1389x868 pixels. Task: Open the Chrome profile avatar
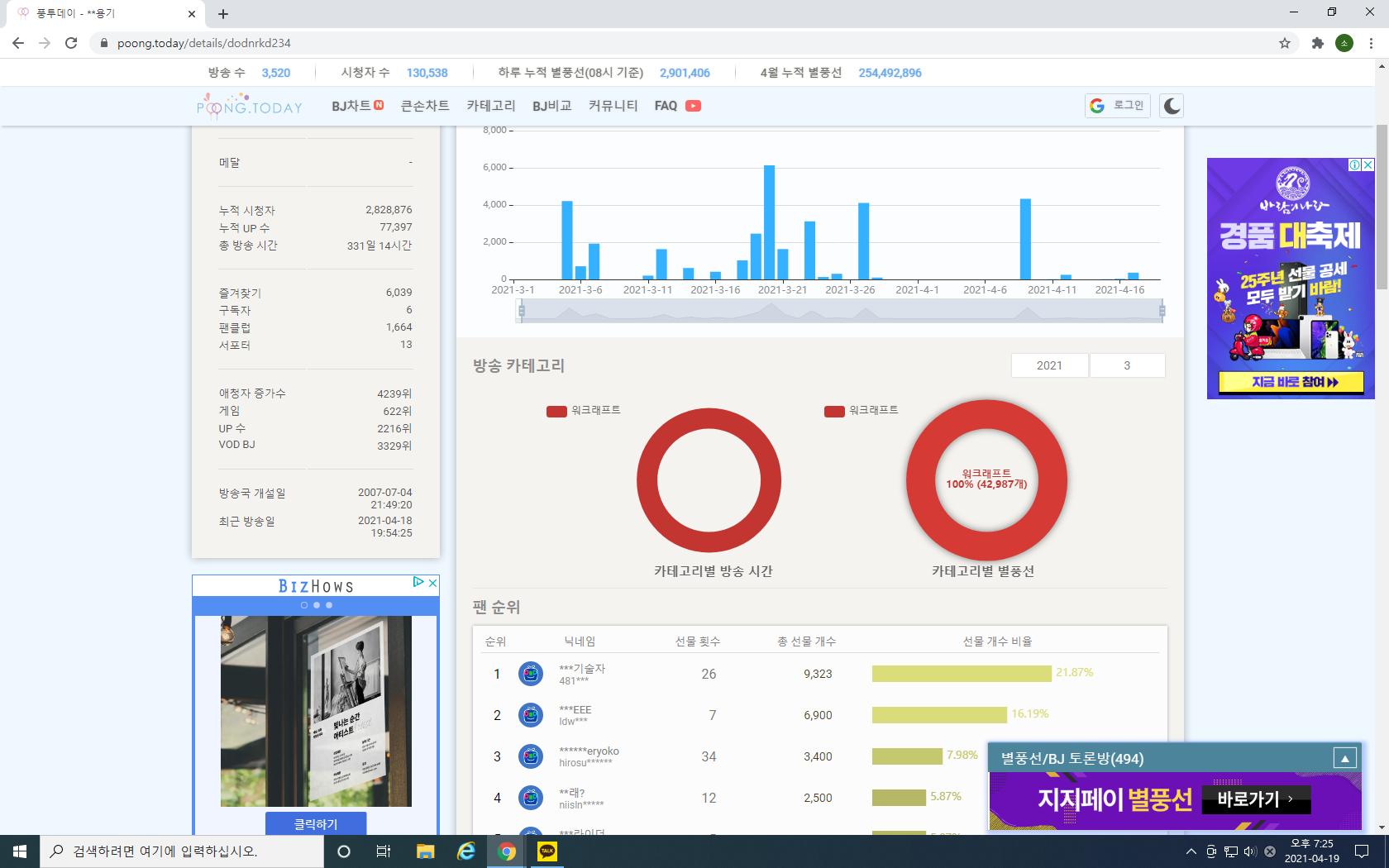tap(1344, 43)
